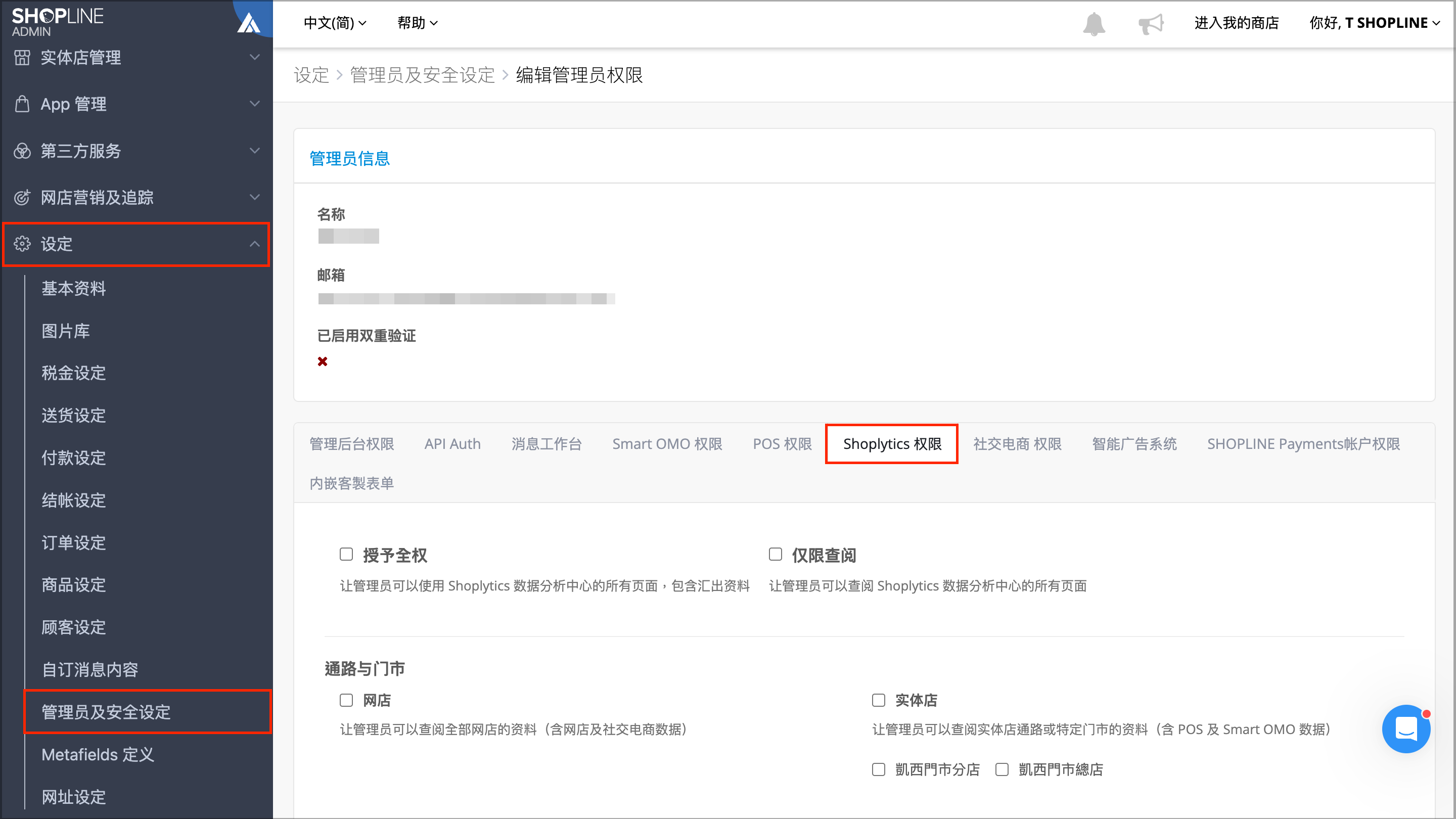Expand the 第三方服务 menu chevron

(x=255, y=151)
